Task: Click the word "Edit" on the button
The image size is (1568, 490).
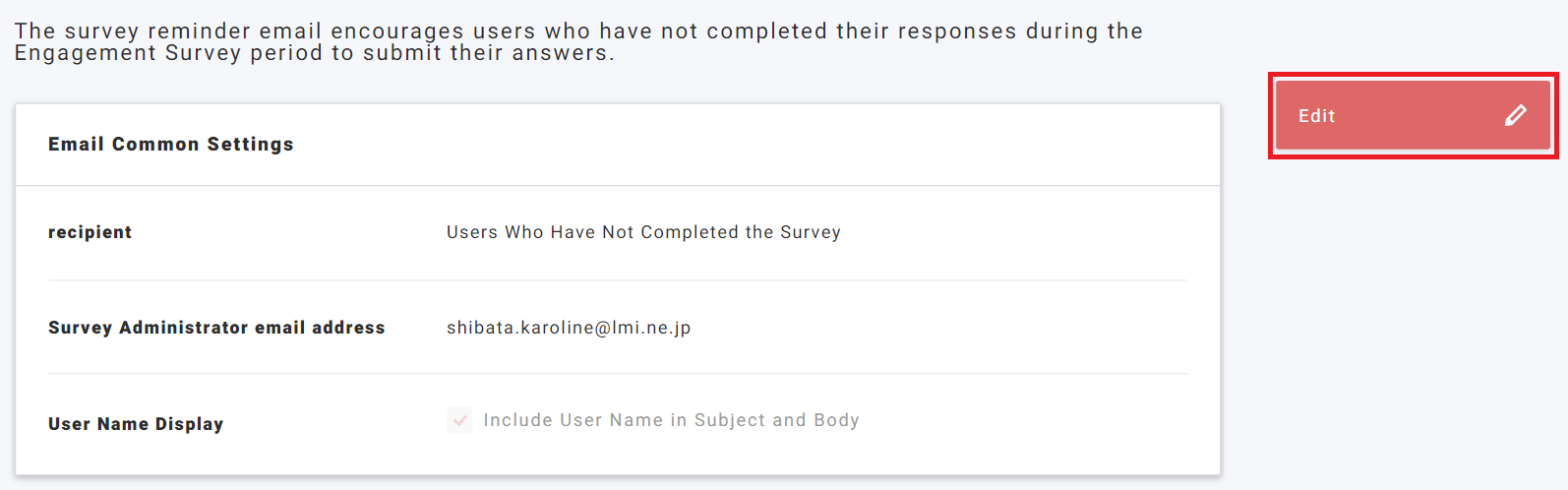Action: pos(1316,116)
